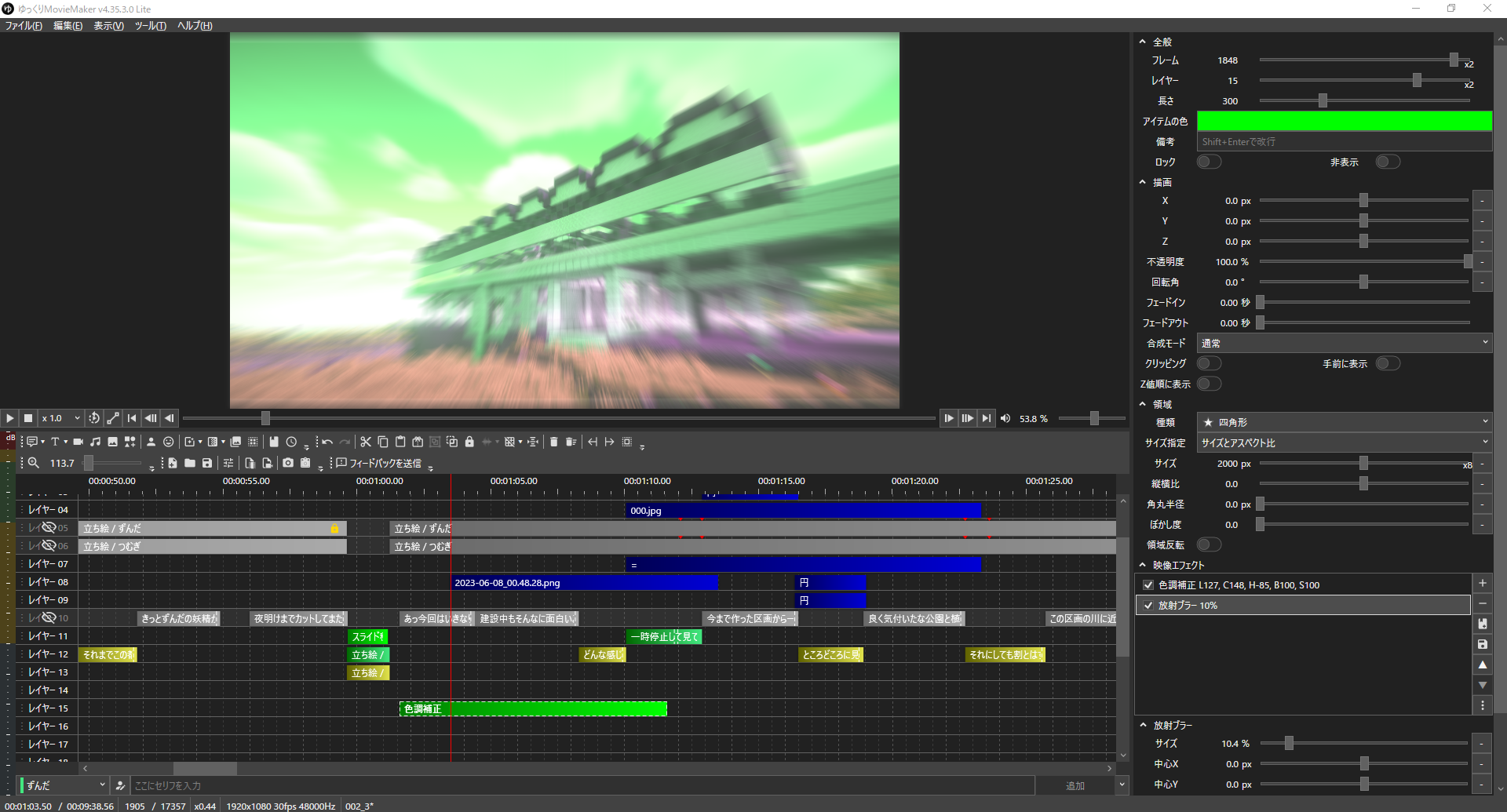Click the camera snapshot icon
The height and width of the screenshot is (812, 1507).
click(288, 463)
